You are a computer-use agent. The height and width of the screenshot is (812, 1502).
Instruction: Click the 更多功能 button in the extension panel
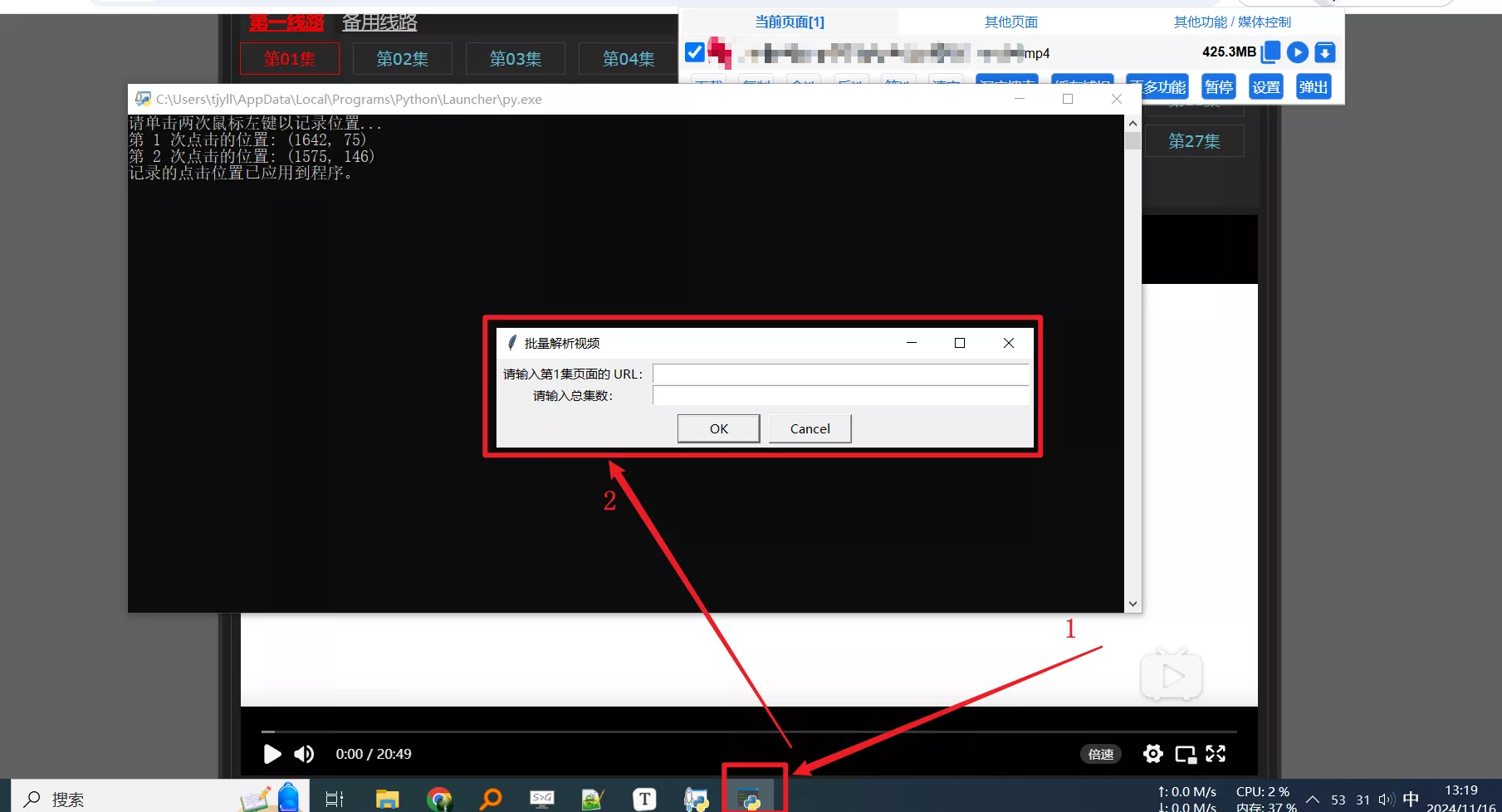pyautogui.click(x=1164, y=87)
